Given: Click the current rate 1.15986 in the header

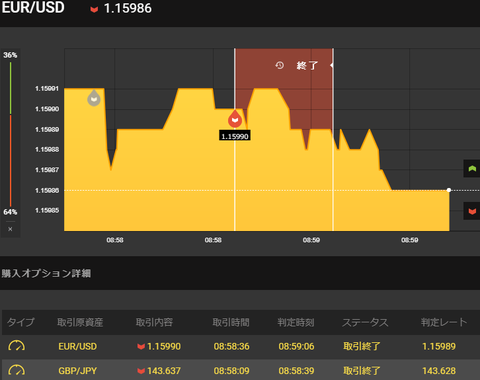Looking at the screenshot, I should click(x=128, y=8).
